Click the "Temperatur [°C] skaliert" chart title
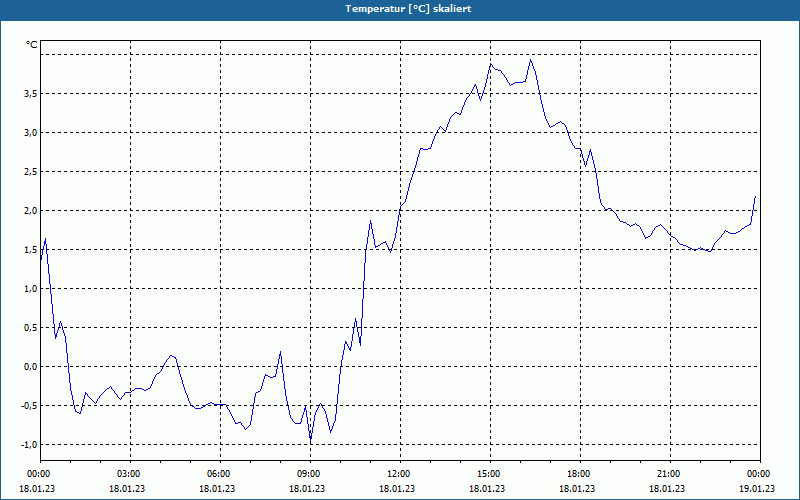This screenshot has width=800, height=500. coord(408,9)
